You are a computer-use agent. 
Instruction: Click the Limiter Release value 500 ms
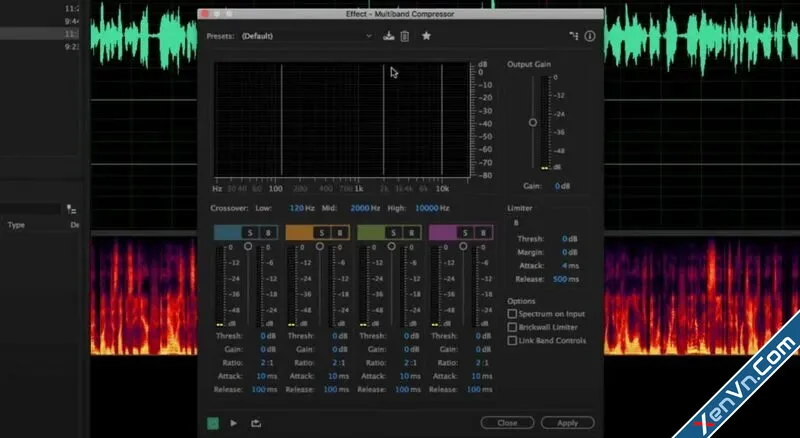tap(566, 279)
